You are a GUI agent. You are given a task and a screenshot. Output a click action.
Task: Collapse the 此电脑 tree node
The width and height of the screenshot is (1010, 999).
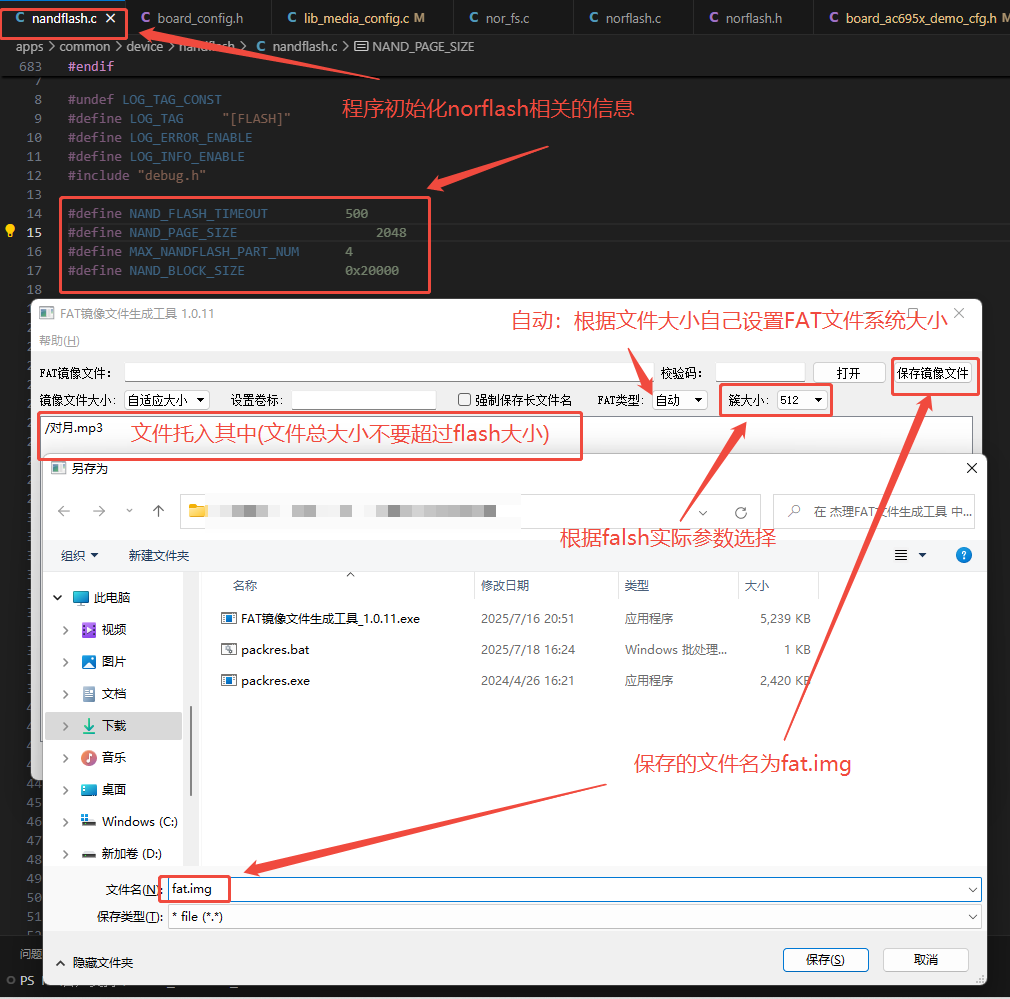(57, 598)
